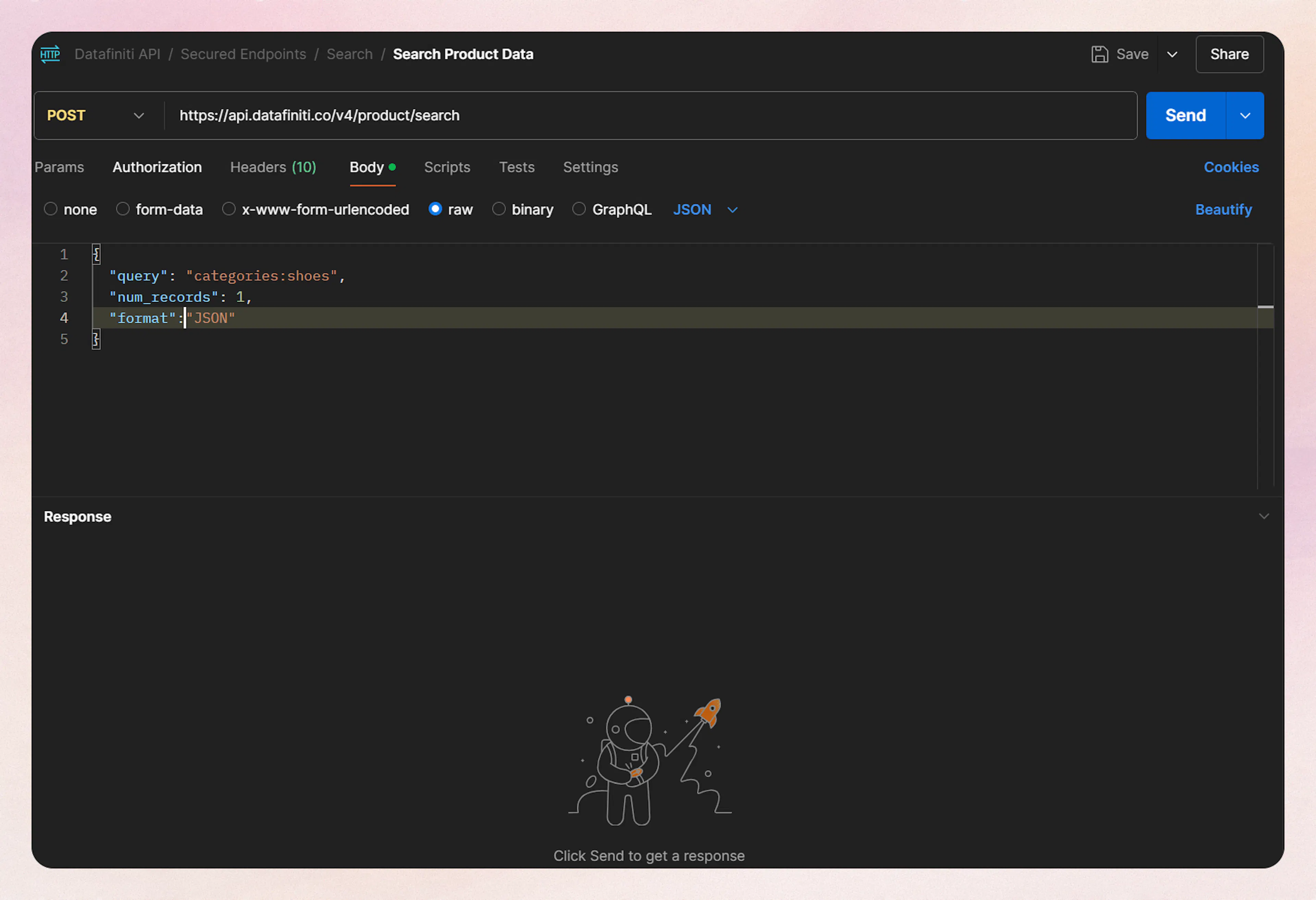This screenshot has width=1316, height=900.
Task: Click the Share button
Action: 1229,54
